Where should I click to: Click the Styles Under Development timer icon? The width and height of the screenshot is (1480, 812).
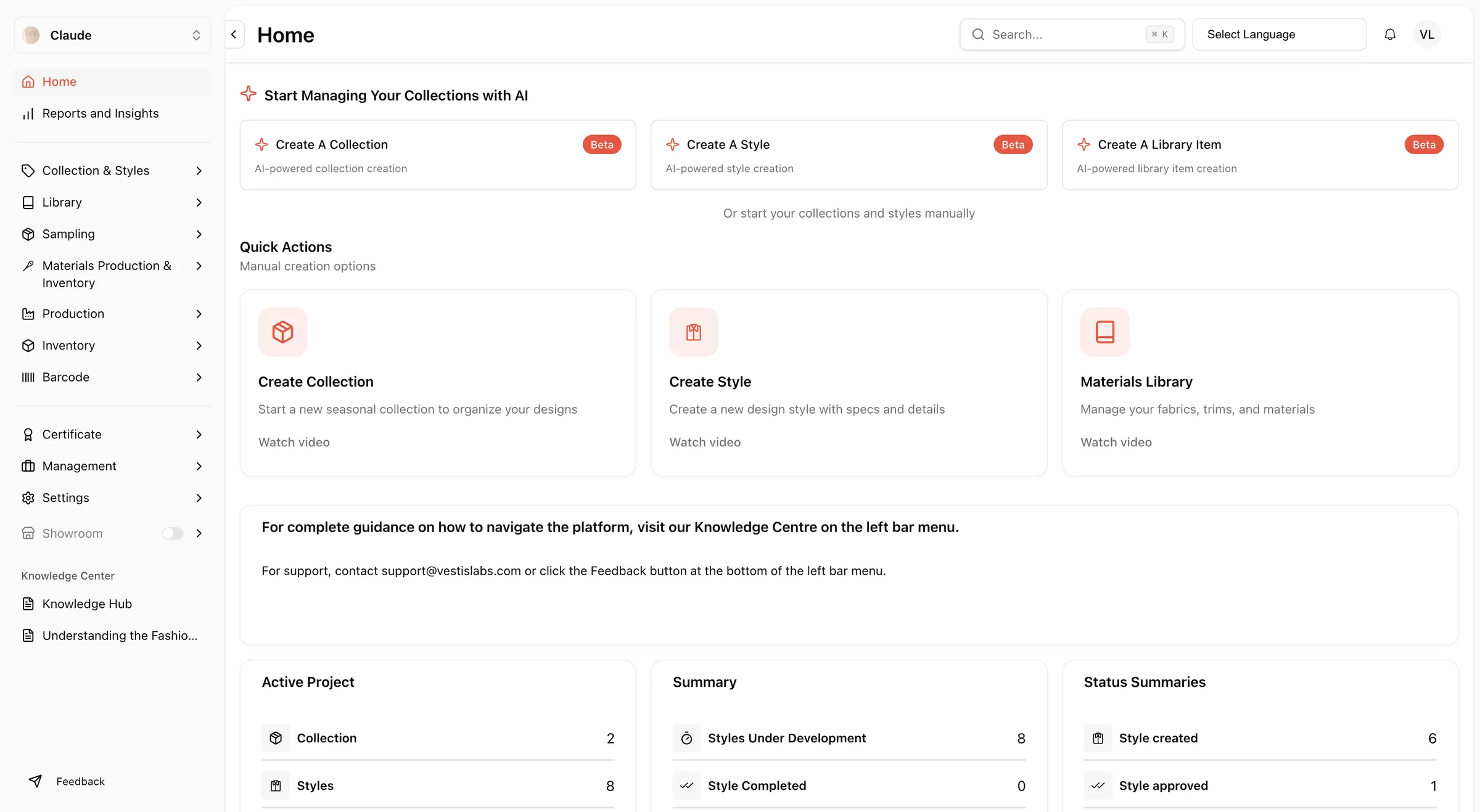coord(686,738)
